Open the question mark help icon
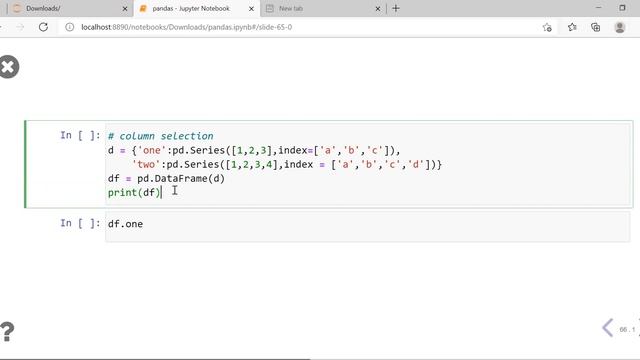640x360 pixels. pos(7,331)
